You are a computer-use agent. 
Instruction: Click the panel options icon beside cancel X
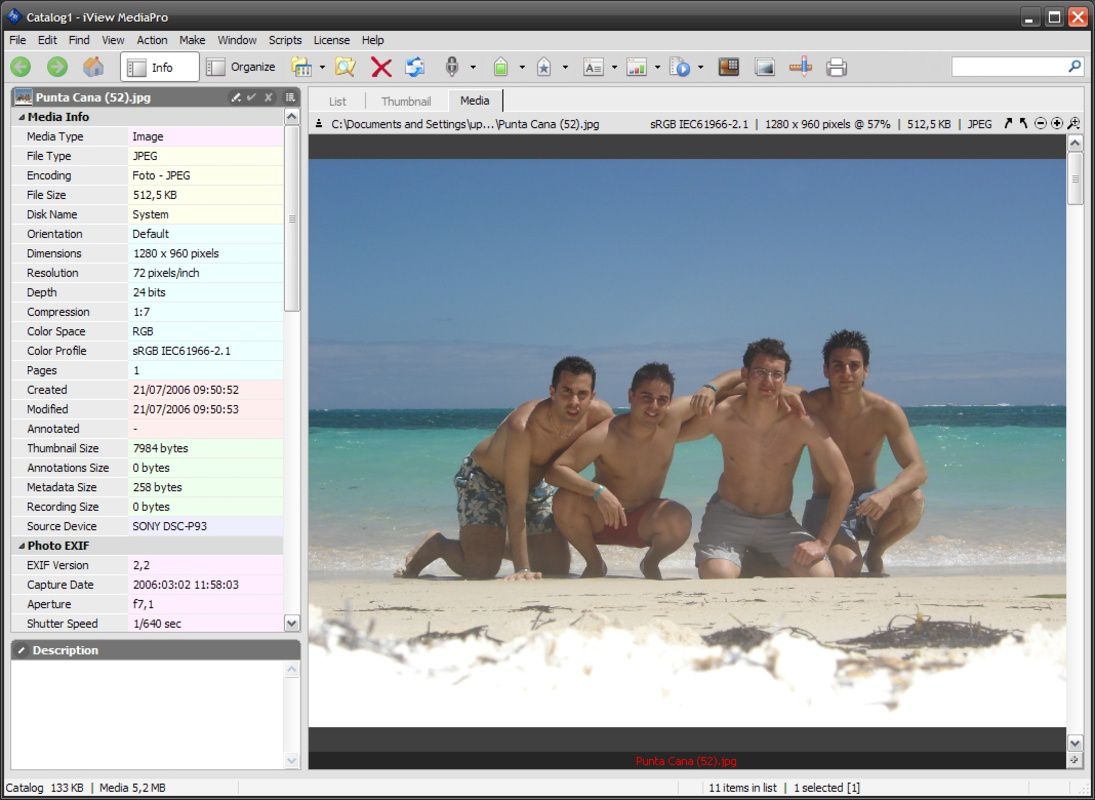(x=290, y=97)
